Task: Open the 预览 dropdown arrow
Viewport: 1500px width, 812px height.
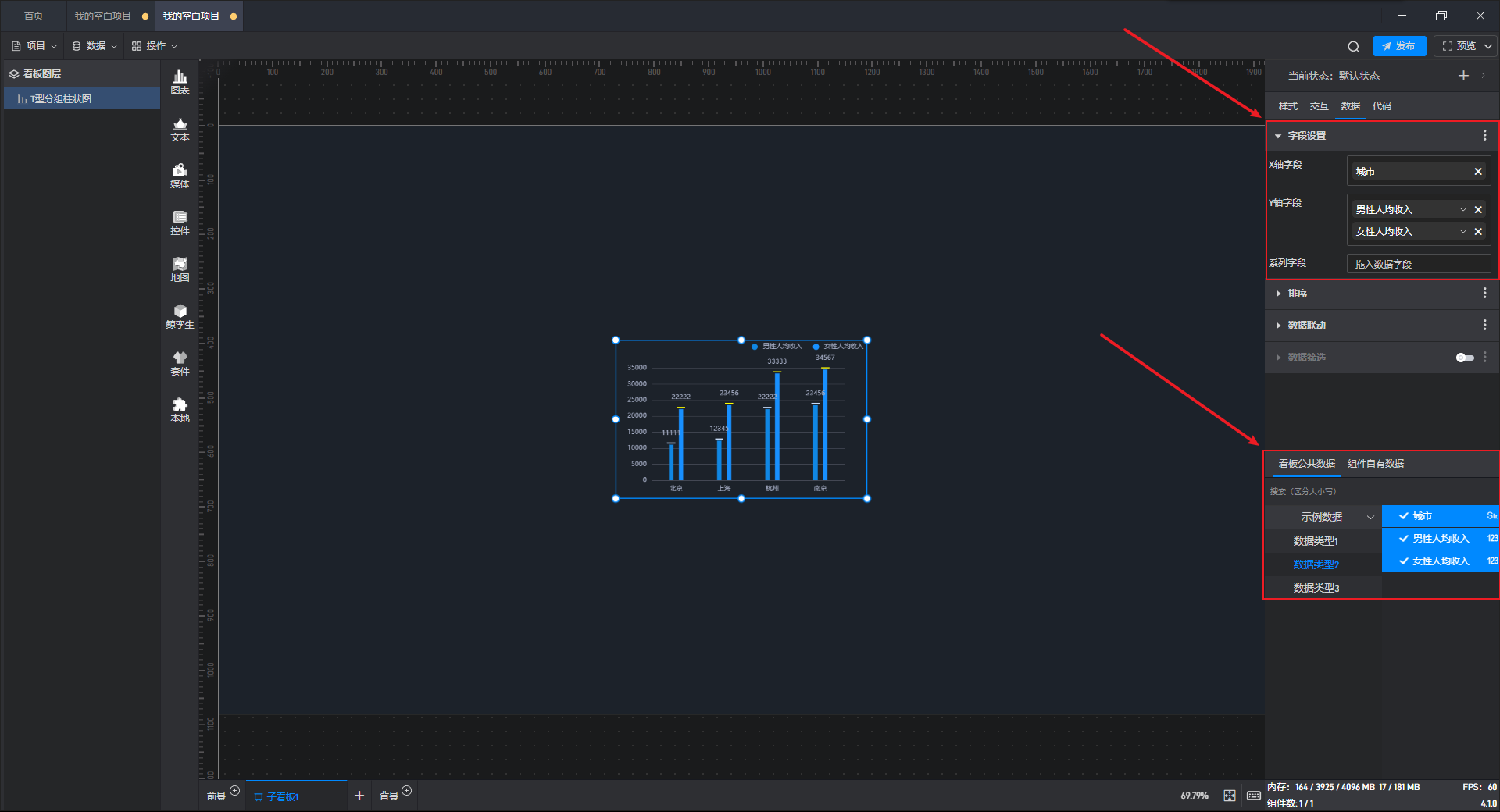Action: coord(1488,46)
